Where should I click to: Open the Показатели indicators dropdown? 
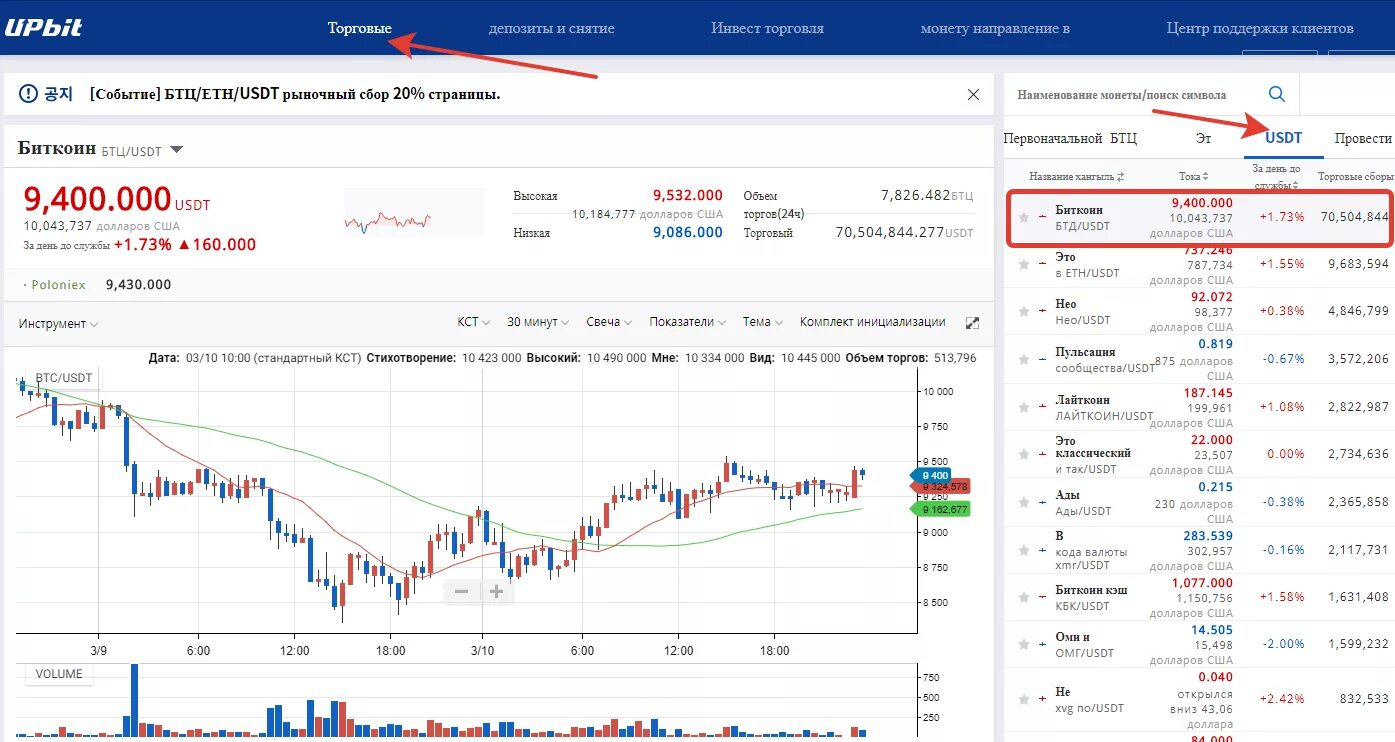[688, 322]
